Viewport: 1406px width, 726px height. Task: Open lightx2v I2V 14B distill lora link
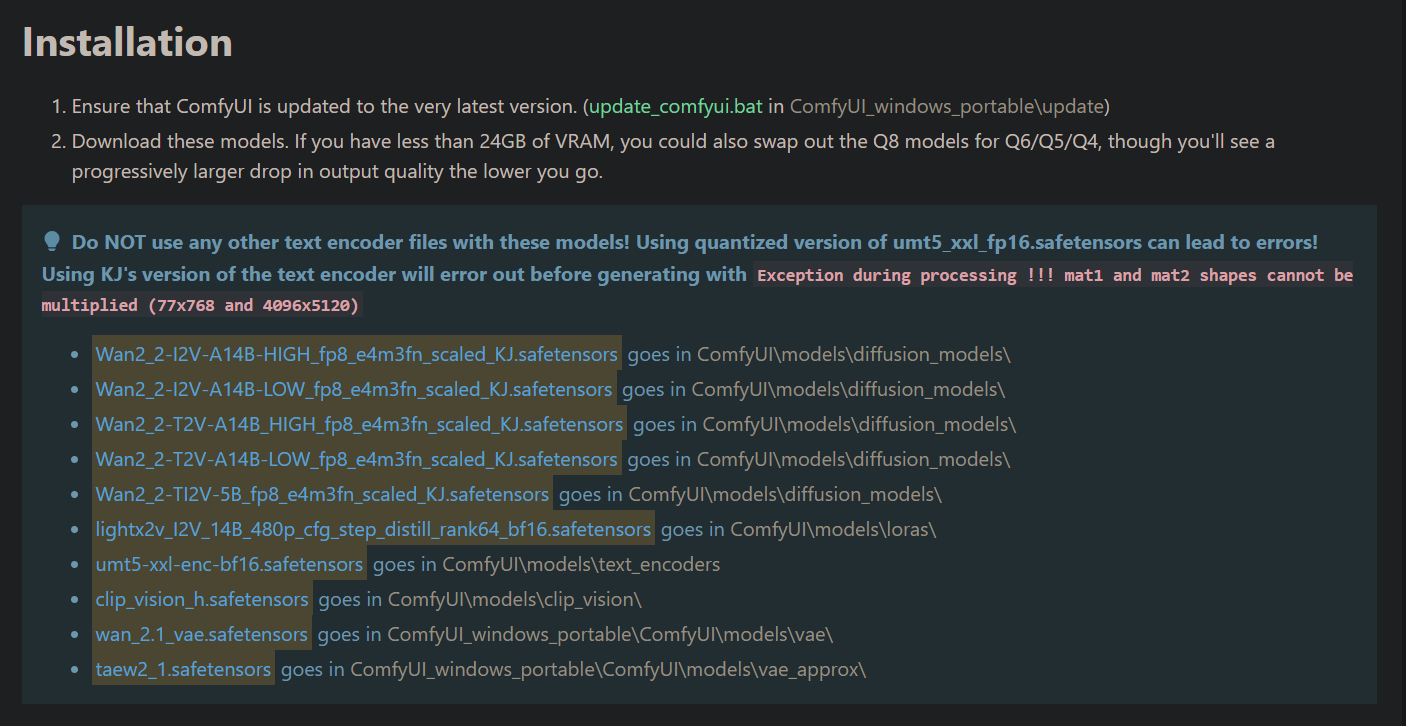(x=374, y=529)
